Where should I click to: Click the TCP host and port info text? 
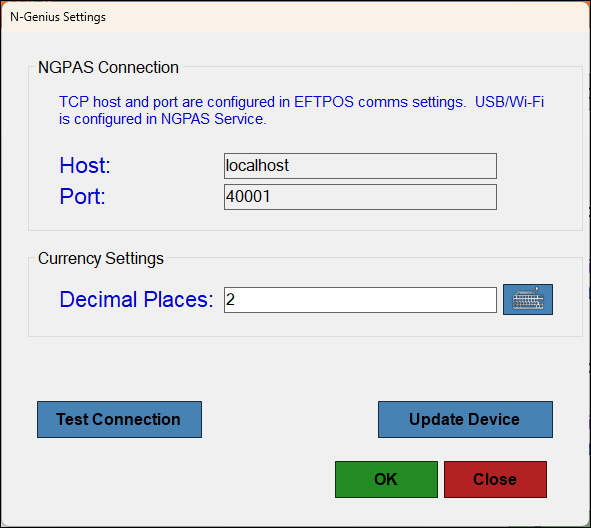point(301,110)
